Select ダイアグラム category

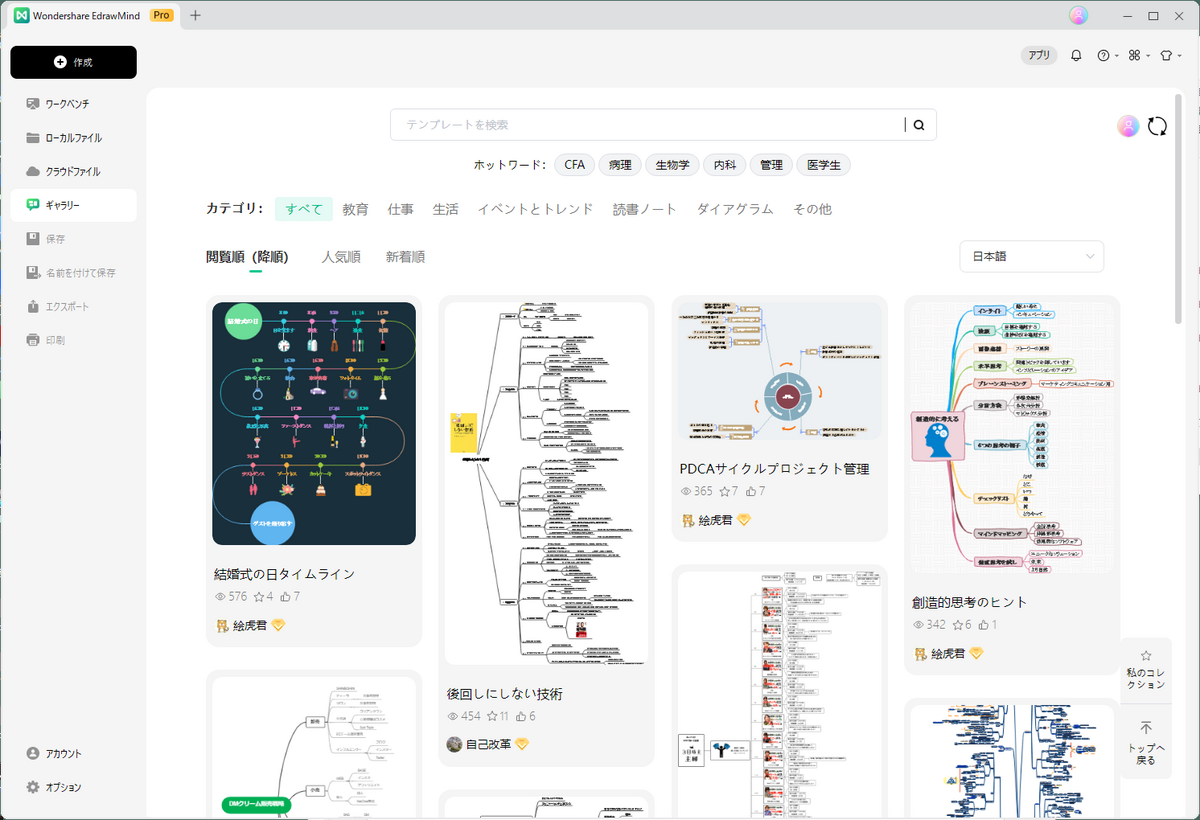(735, 209)
